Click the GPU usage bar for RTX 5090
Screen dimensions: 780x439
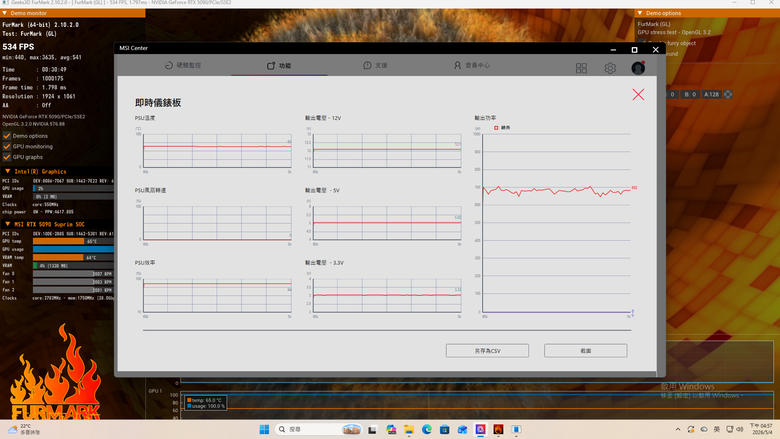pyautogui.click(x=73, y=249)
